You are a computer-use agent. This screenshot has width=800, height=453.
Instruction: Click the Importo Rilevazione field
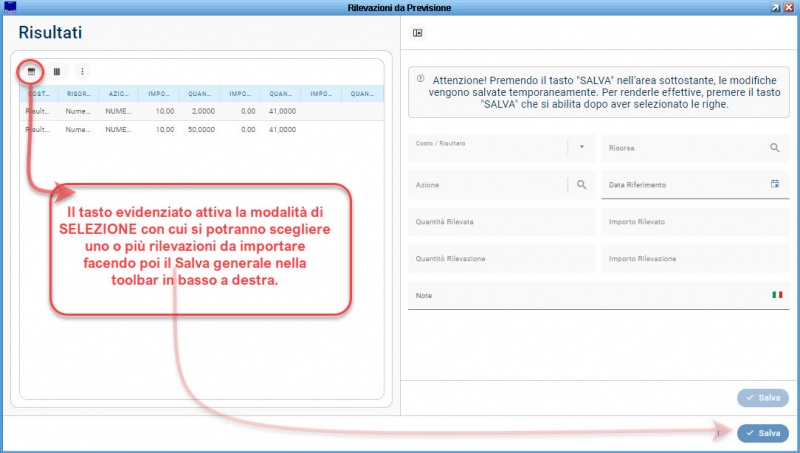[695, 259]
